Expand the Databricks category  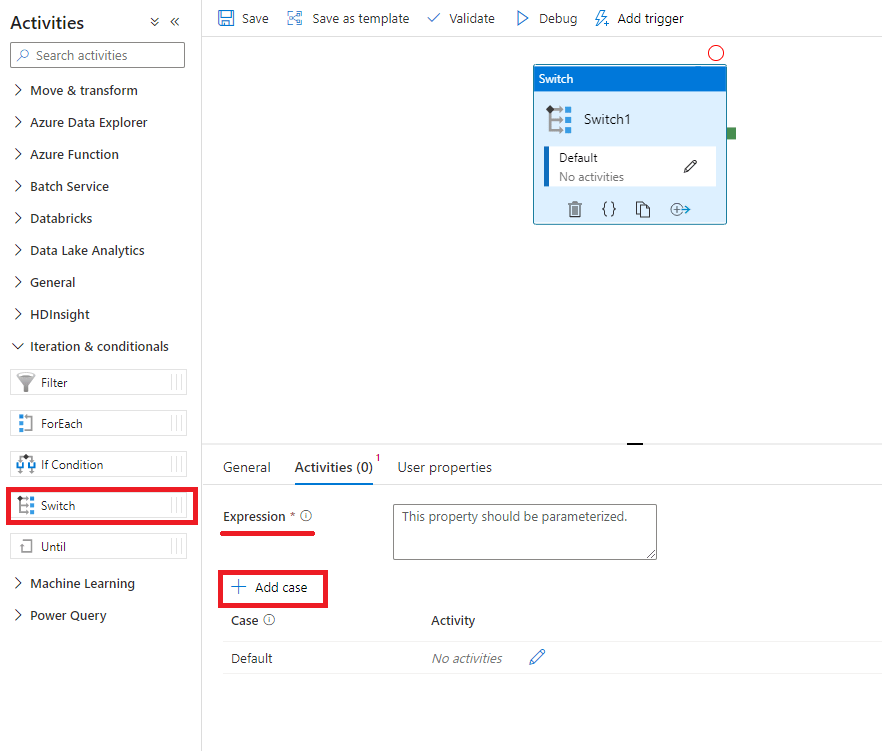(x=61, y=218)
